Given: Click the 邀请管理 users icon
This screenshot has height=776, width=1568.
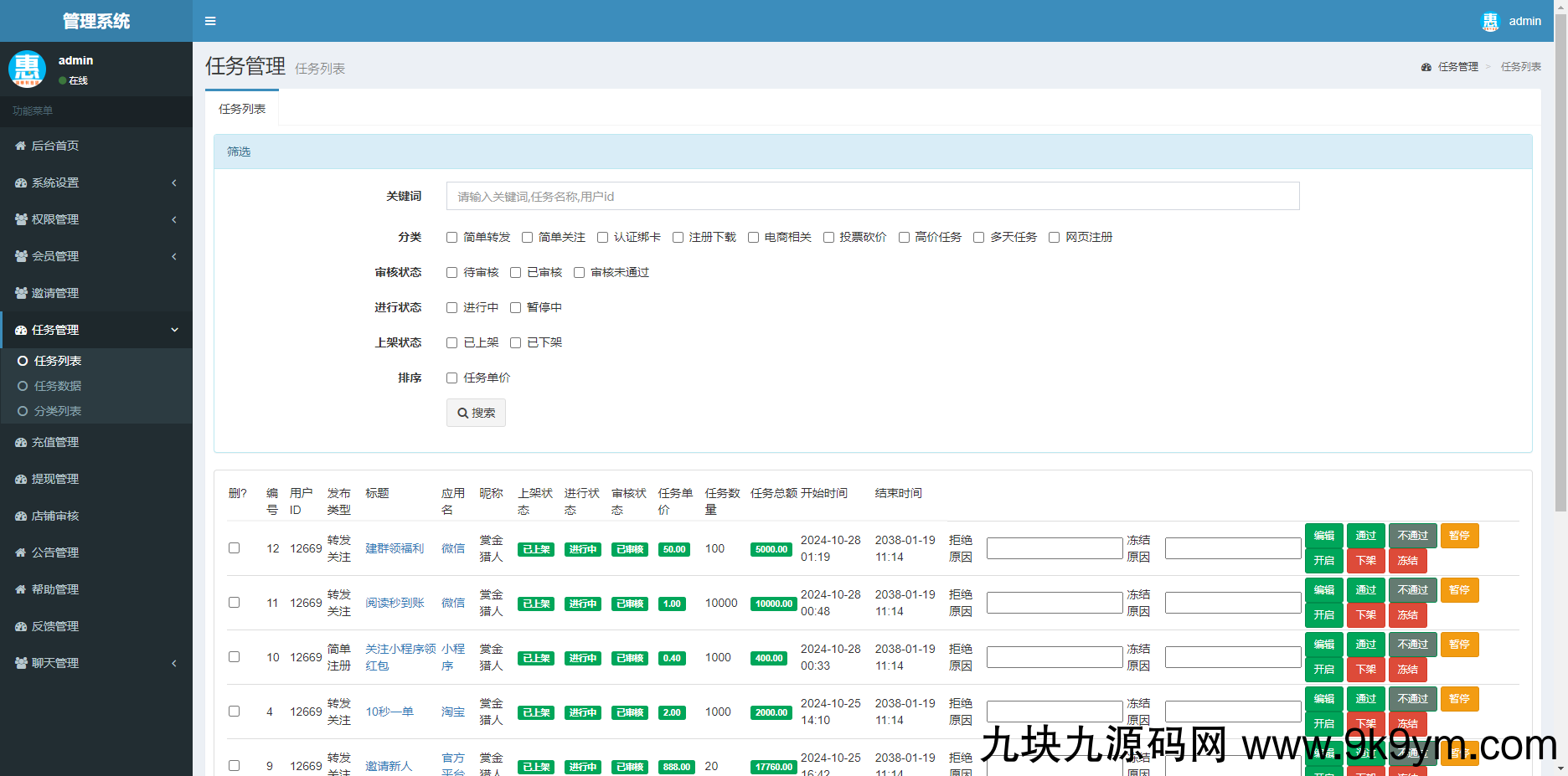Looking at the screenshot, I should (x=21, y=293).
